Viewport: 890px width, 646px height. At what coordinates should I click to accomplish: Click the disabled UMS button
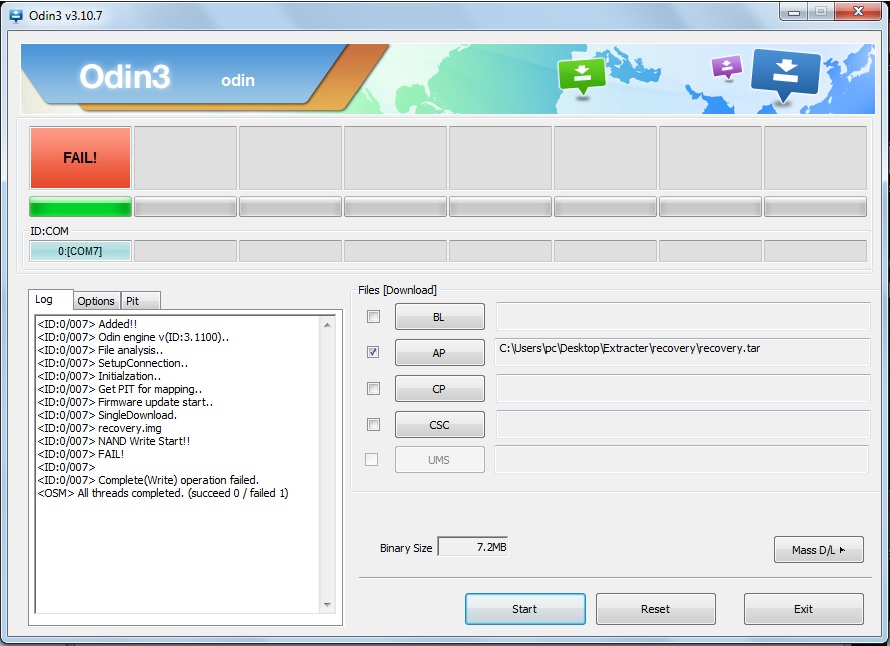pyautogui.click(x=440, y=460)
